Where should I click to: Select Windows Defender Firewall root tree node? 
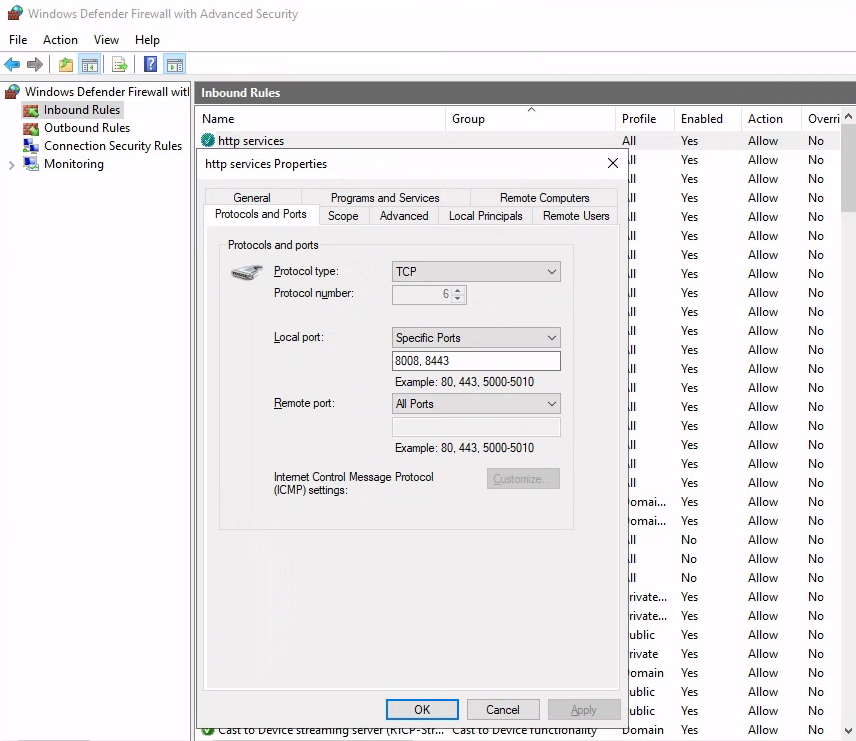coord(107,92)
